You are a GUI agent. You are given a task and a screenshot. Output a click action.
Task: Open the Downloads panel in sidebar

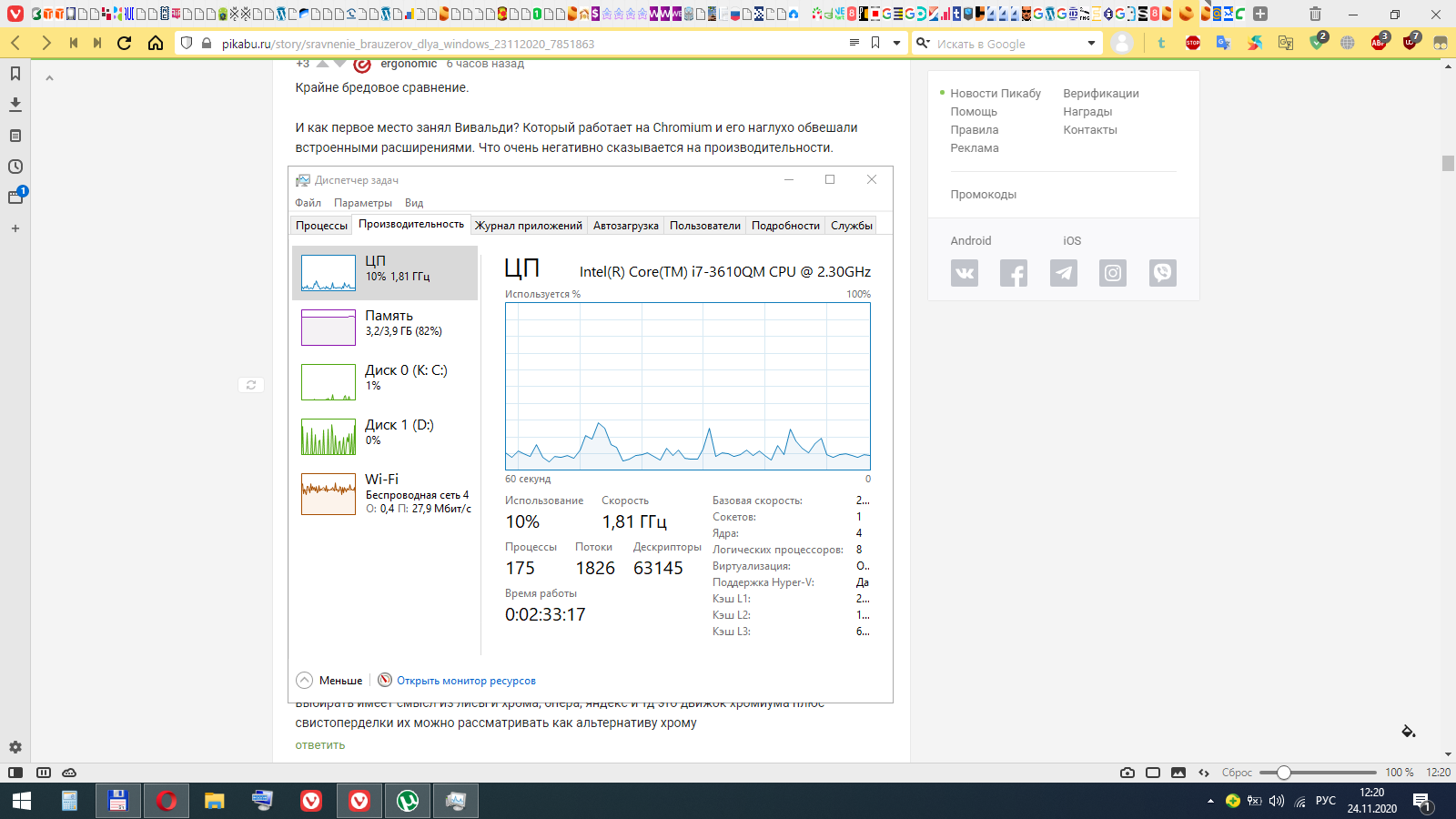[15, 105]
